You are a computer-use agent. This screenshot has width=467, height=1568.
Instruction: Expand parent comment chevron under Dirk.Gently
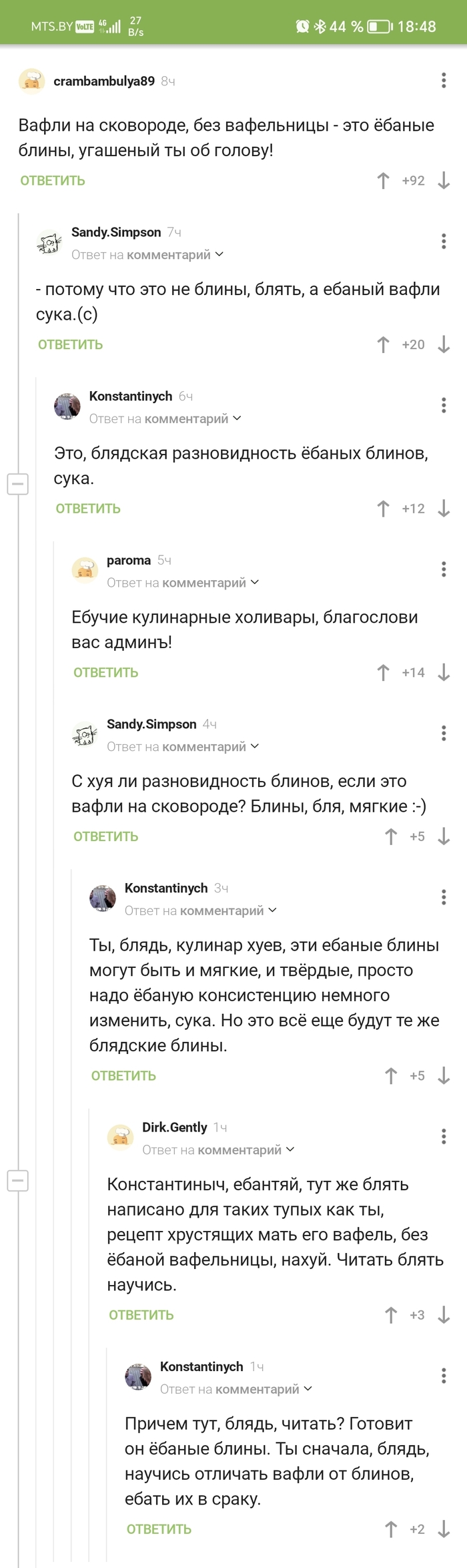(290, 1149)
